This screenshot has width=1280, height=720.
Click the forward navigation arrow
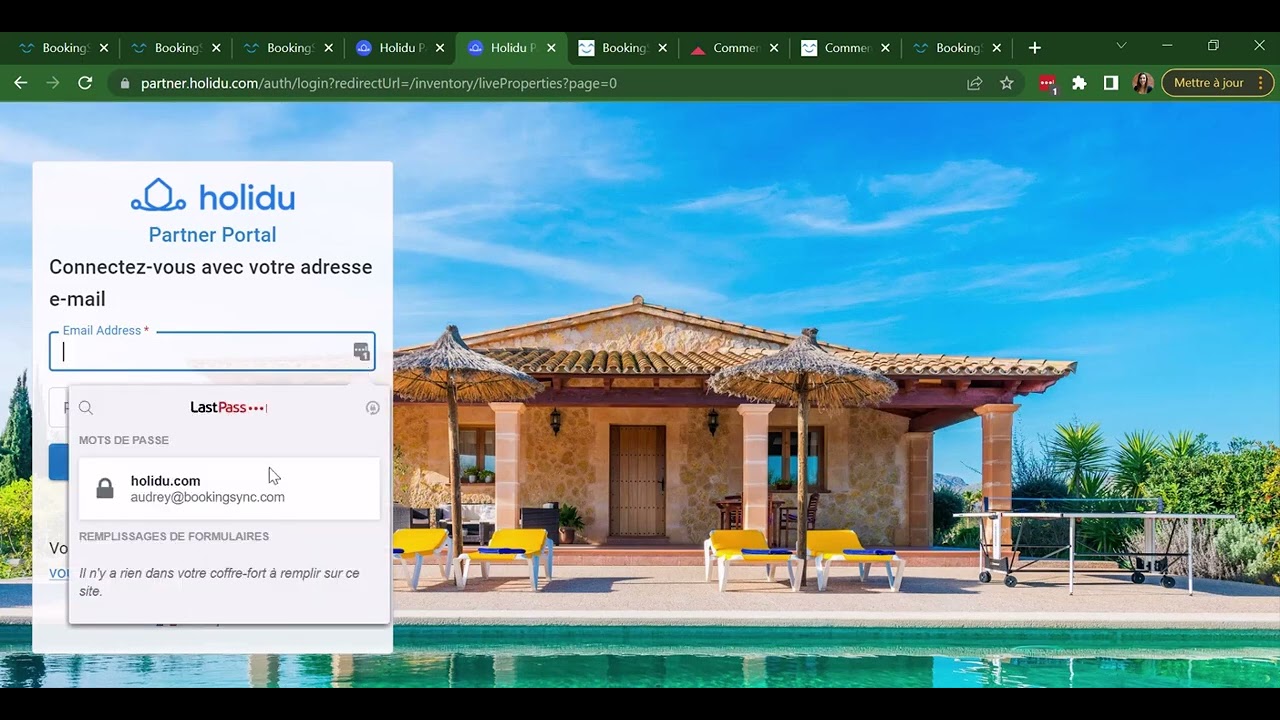coord(53,83)
